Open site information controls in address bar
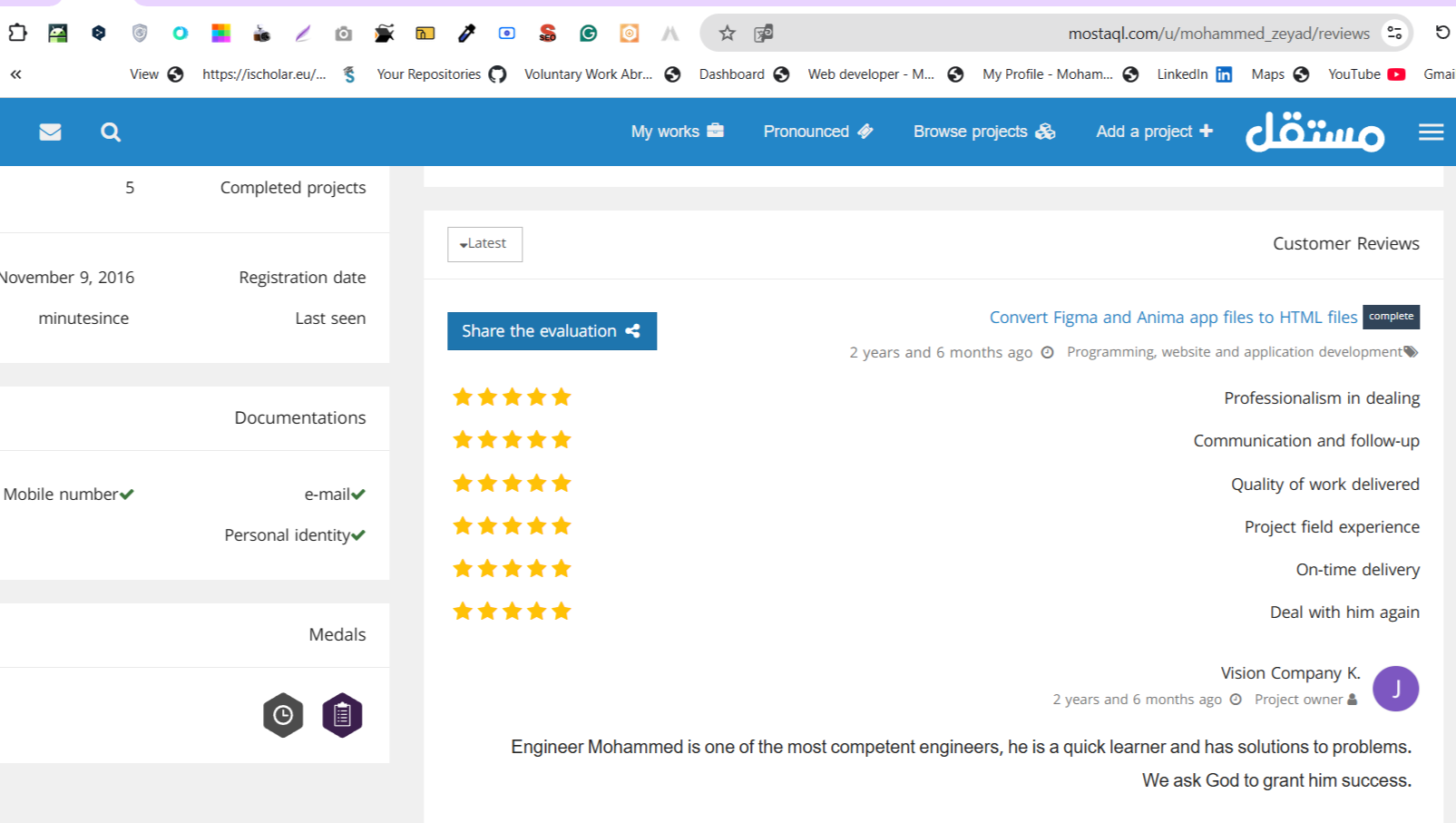The height and width of the screenshot is (823, 1456). 1394,34
